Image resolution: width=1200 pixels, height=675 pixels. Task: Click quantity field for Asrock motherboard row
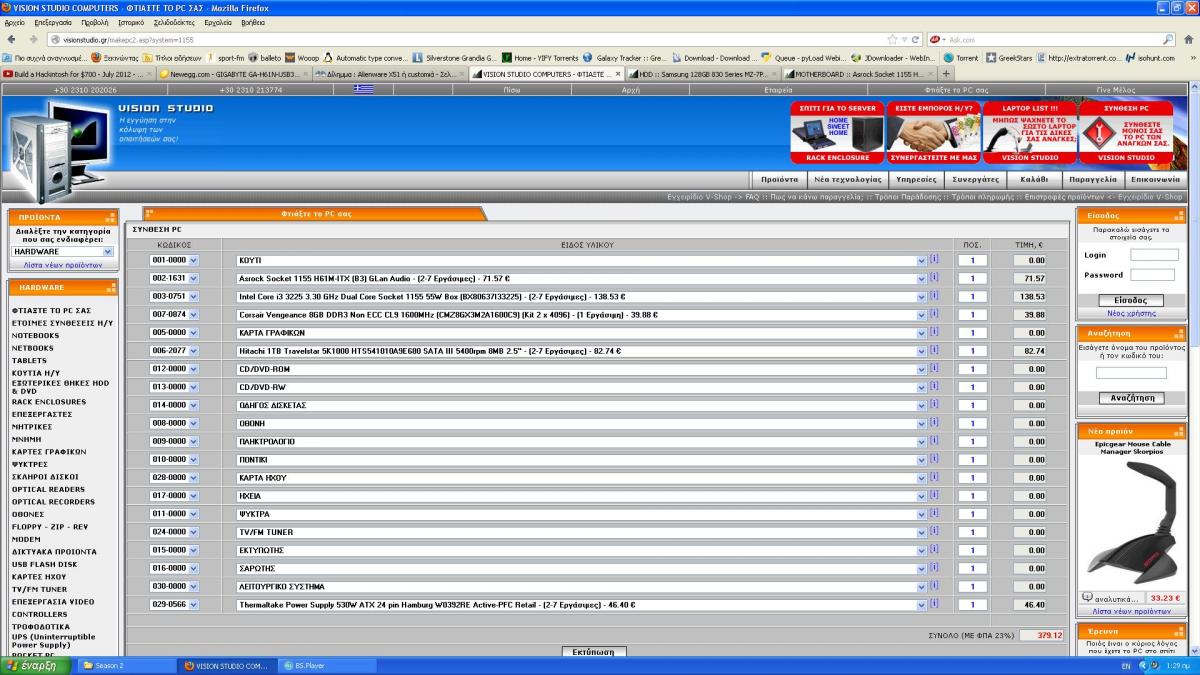(972, 278)
